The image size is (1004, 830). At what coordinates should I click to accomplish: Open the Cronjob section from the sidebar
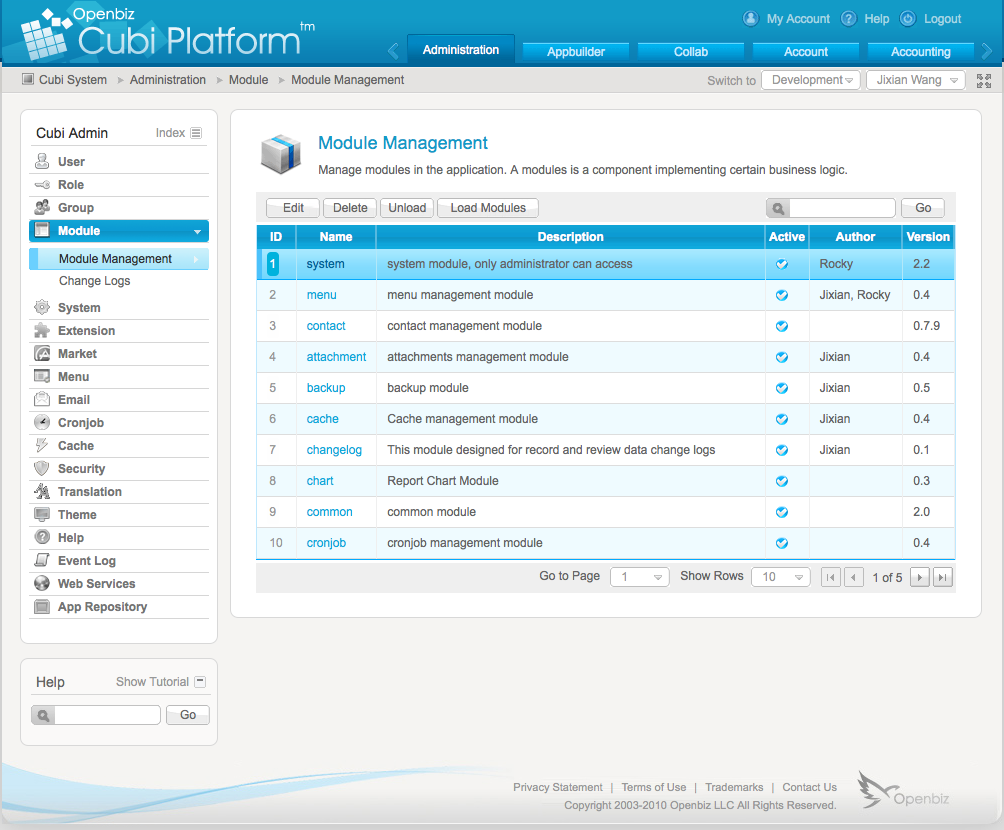click(x=40, y=422)
